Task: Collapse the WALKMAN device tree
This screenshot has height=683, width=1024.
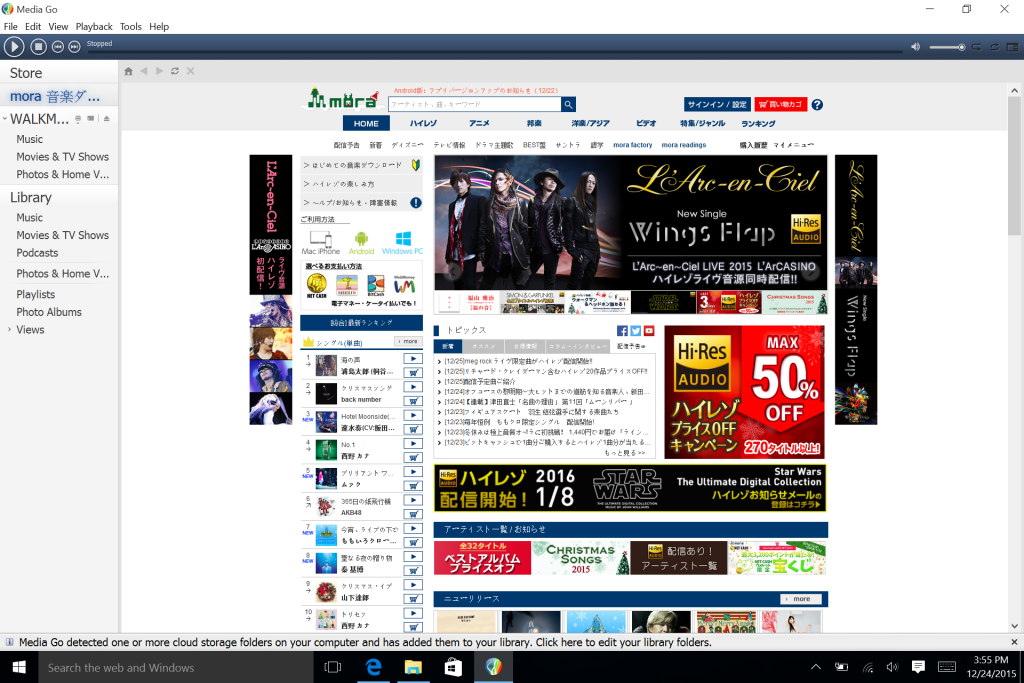Action: 5,119
